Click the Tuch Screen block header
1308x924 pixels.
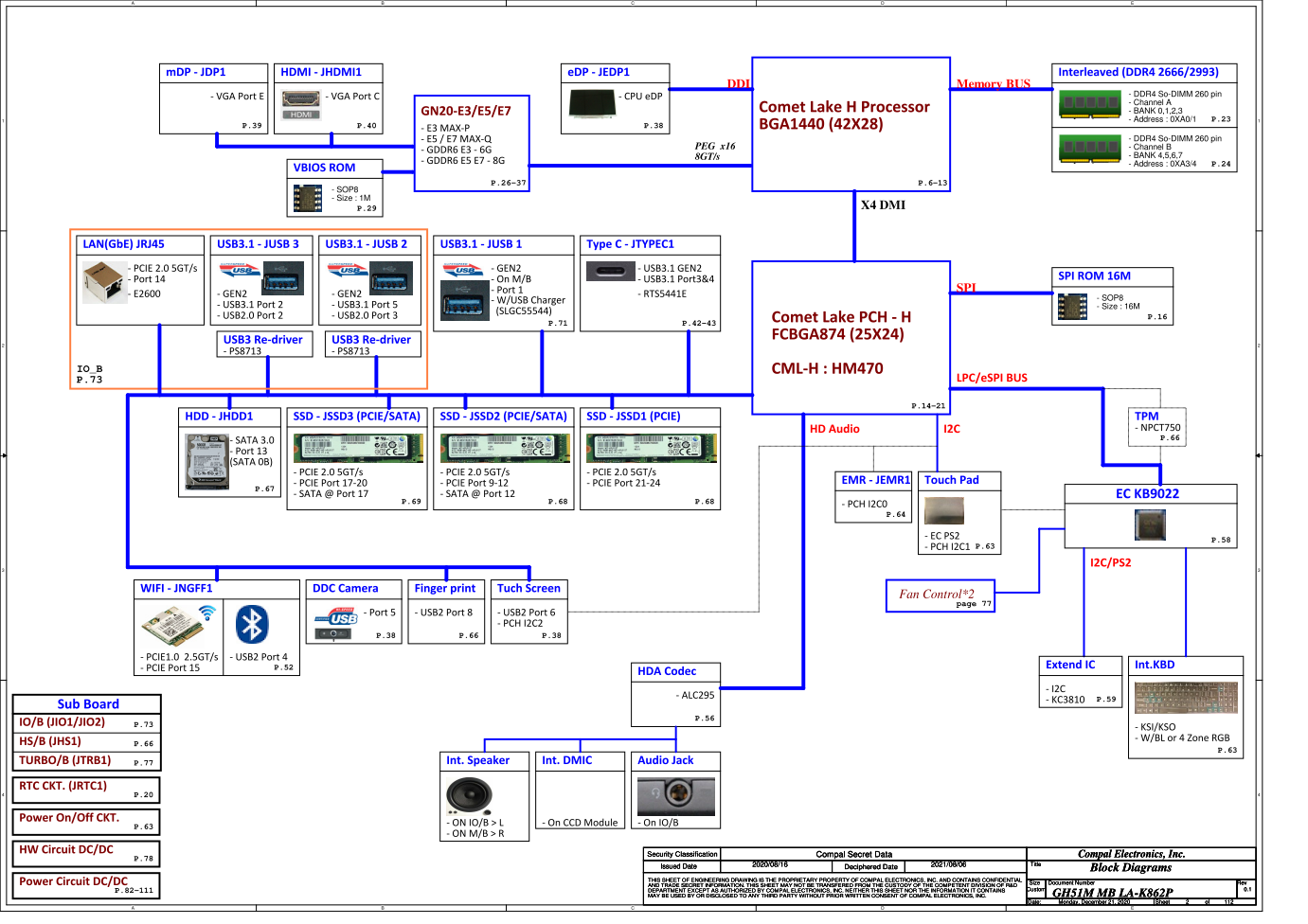point(529,588)
